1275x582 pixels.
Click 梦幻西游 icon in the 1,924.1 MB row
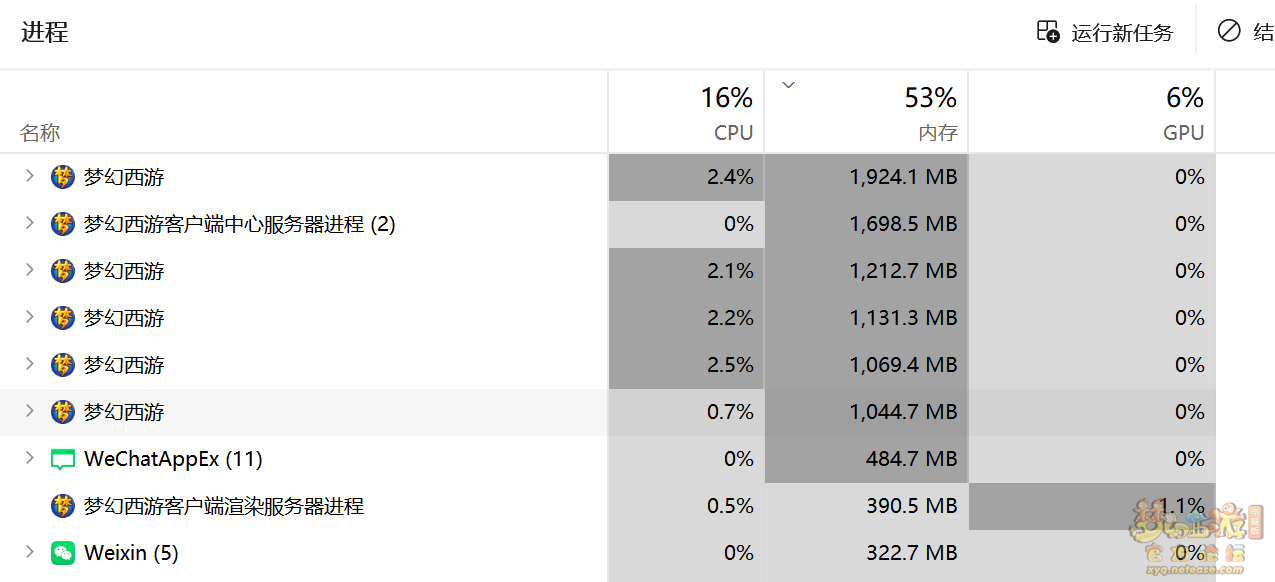tap(63, 177)
